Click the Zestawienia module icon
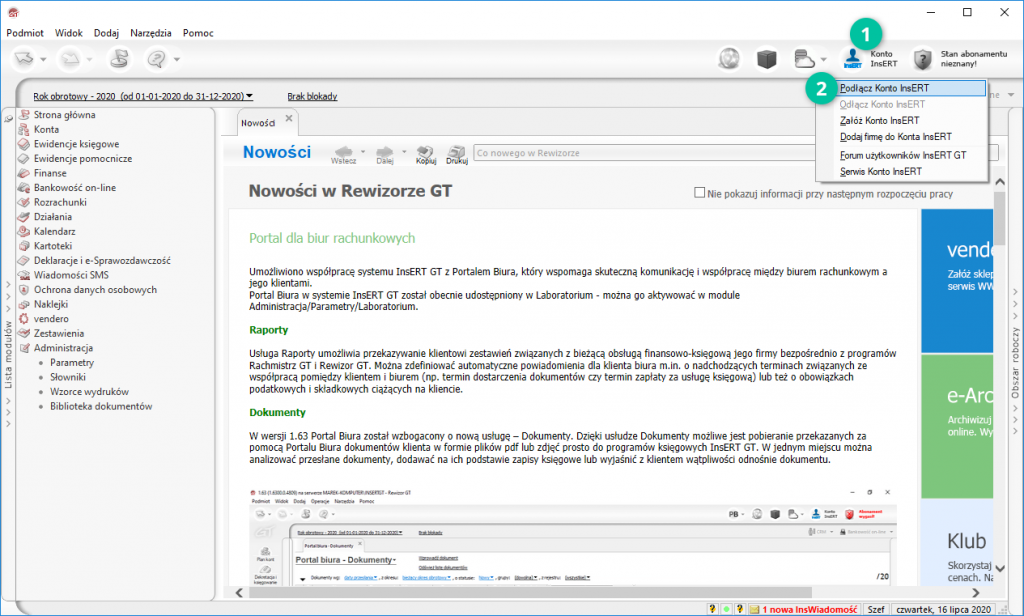The width and height of the screenshot is (1024, 616). point(24,333)
